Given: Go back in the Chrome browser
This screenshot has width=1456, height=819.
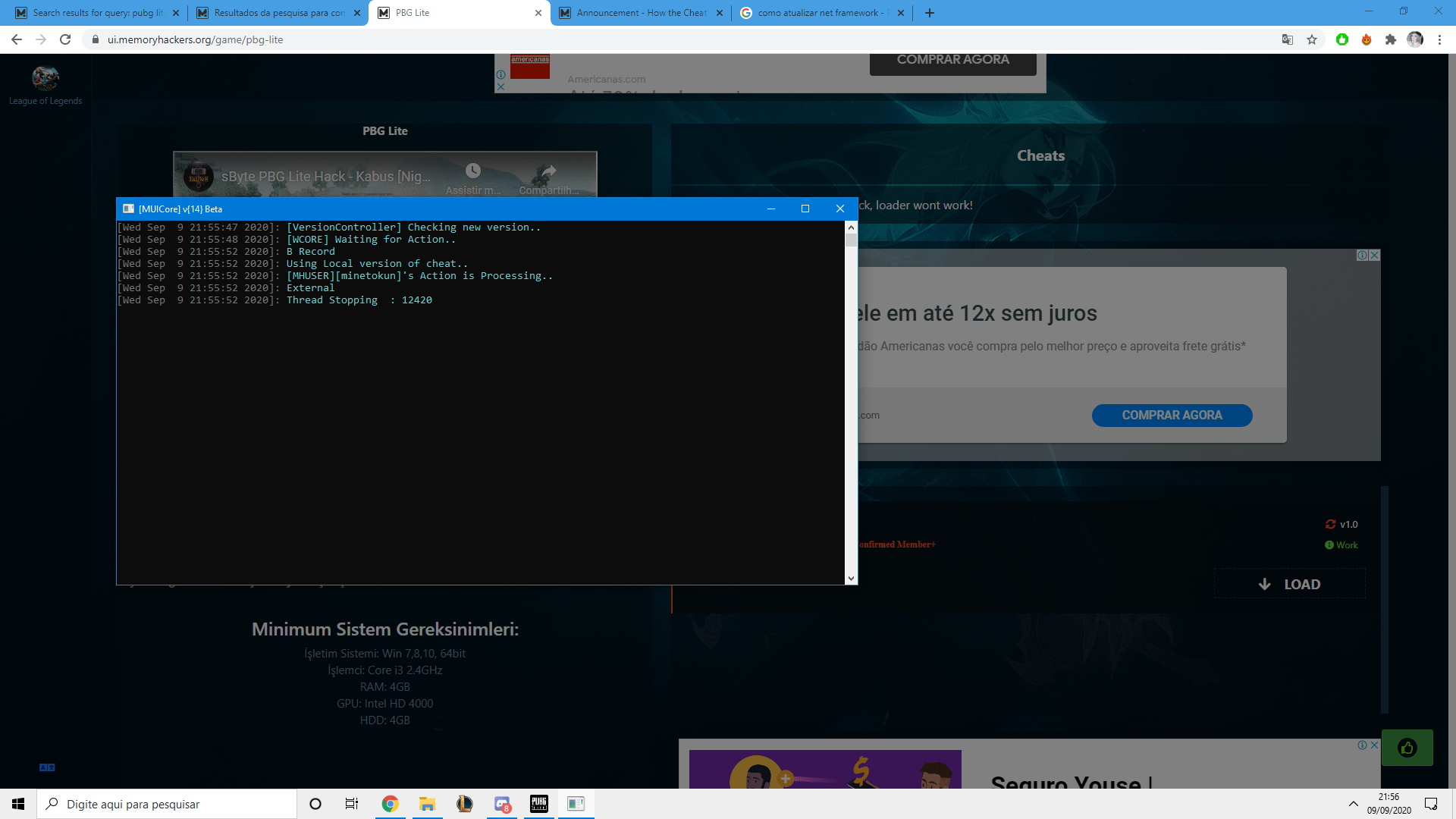Looking at the screenshot, I should [17, 39].
